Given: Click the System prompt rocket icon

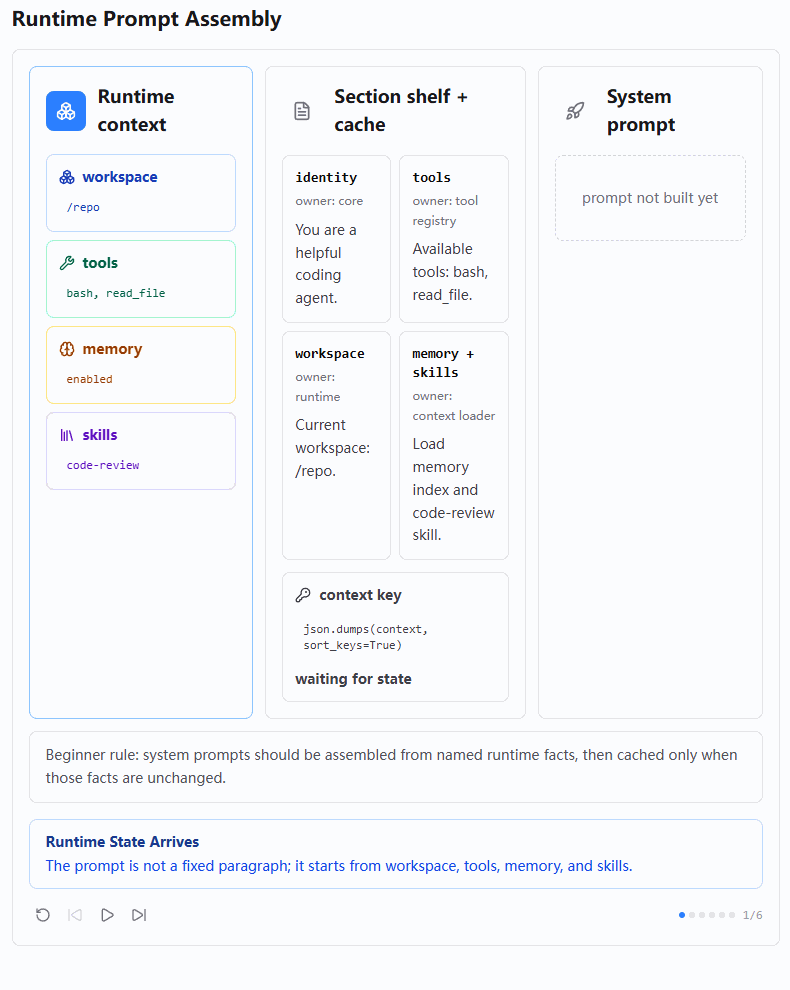Looking at the screenshot, I should click(x=575, y=111).
